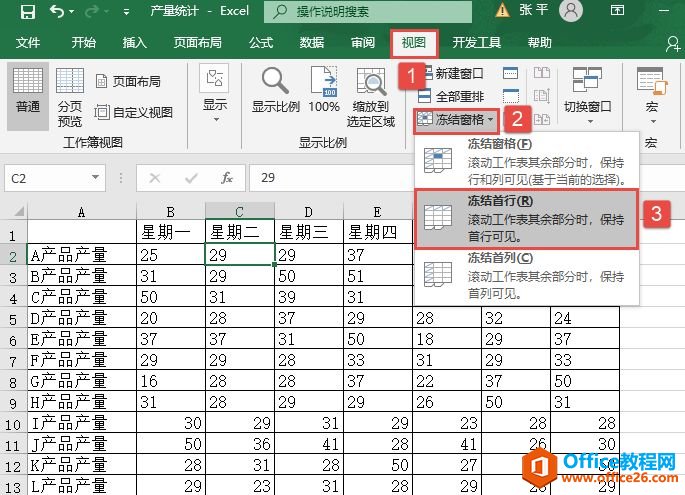Switch to the 审阅 tab
Image resolution: width=685 pixels, height=495 pixels.
[363, 43]
